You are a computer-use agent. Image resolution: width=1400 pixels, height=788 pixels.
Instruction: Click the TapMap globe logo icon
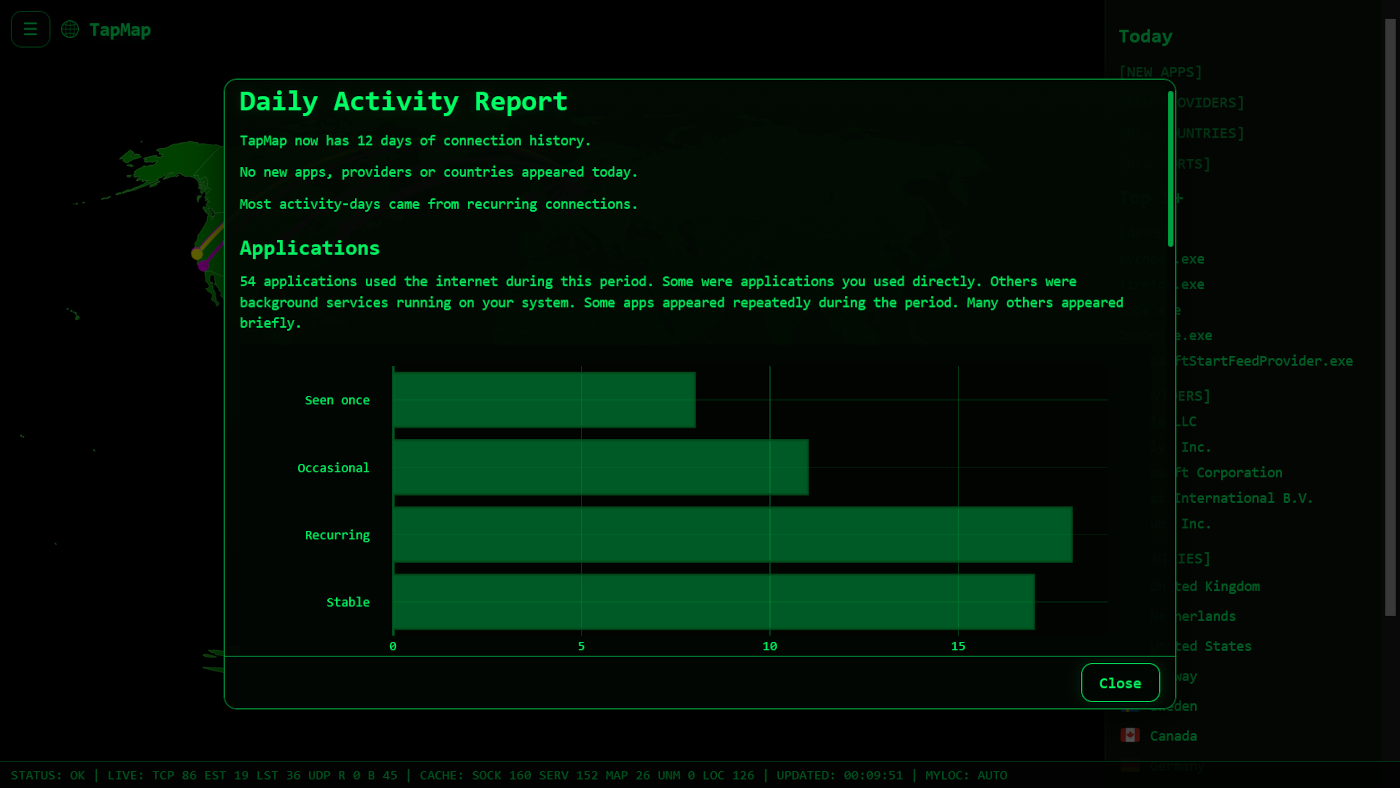(x=70, y=29)
